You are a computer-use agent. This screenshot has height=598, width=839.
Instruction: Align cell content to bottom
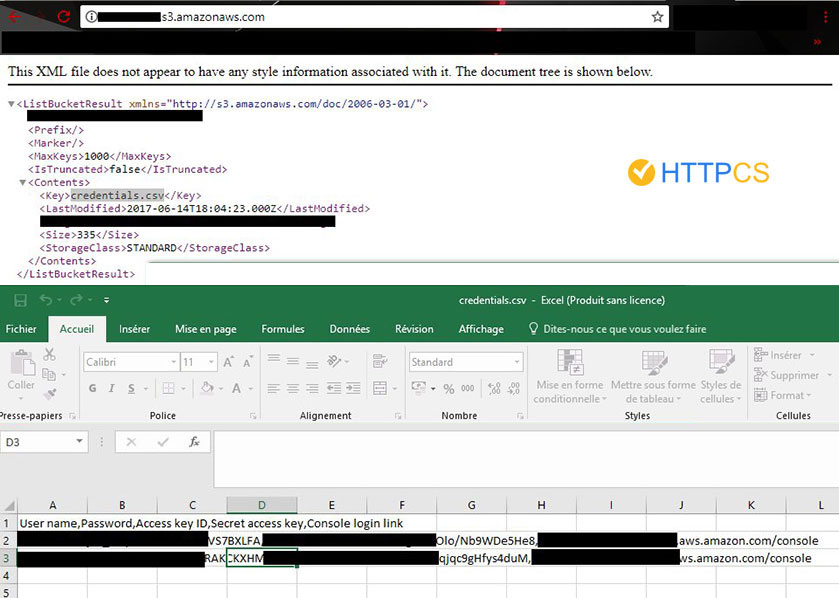click(x=312, y=364)
